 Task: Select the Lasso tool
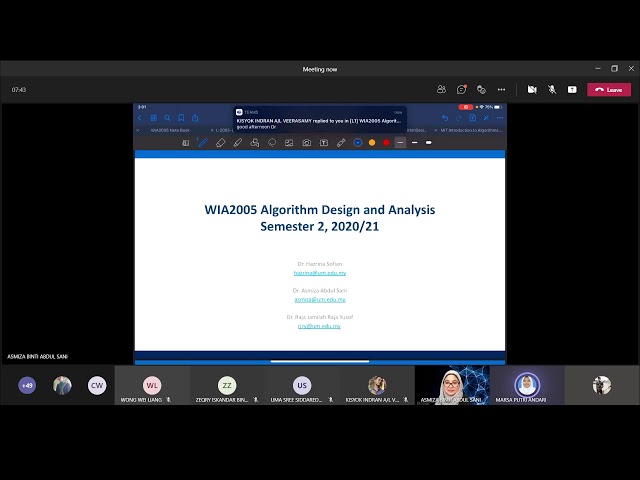[x=272, y=142]
